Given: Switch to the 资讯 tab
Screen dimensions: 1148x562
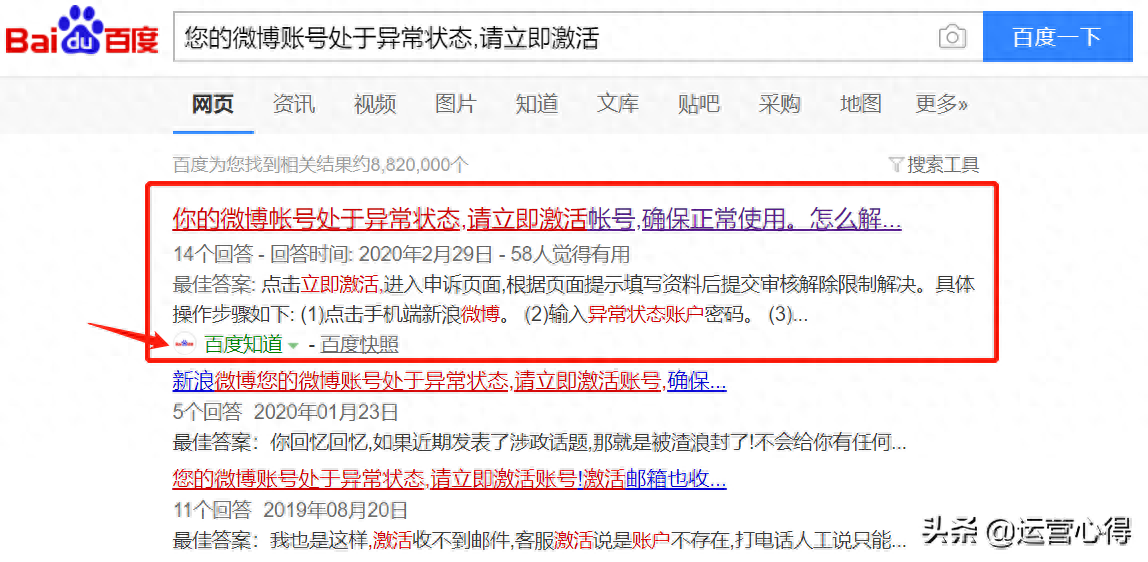Looking at the screenshot, I should point(294,104).
